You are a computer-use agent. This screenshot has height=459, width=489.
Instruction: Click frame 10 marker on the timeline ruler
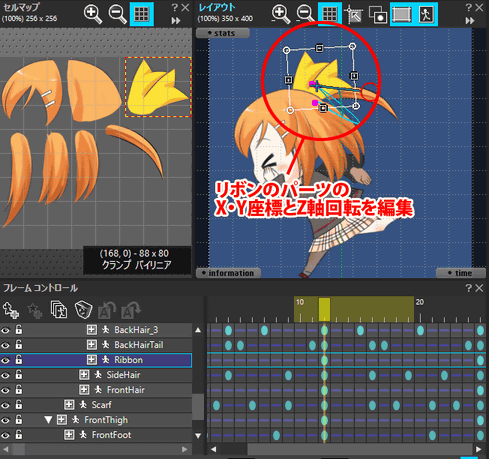(300, 302)
